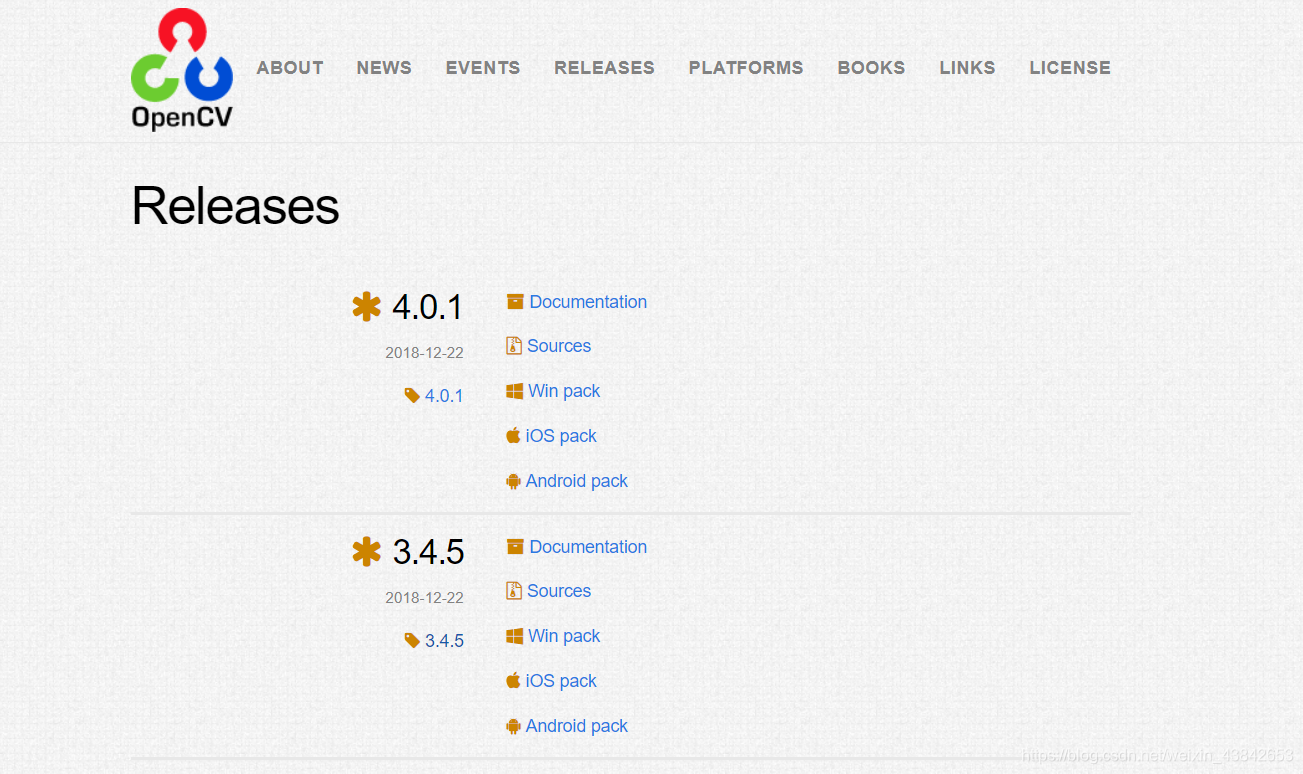
Task: Go to the NEWS page
Action: coord(384,68)
